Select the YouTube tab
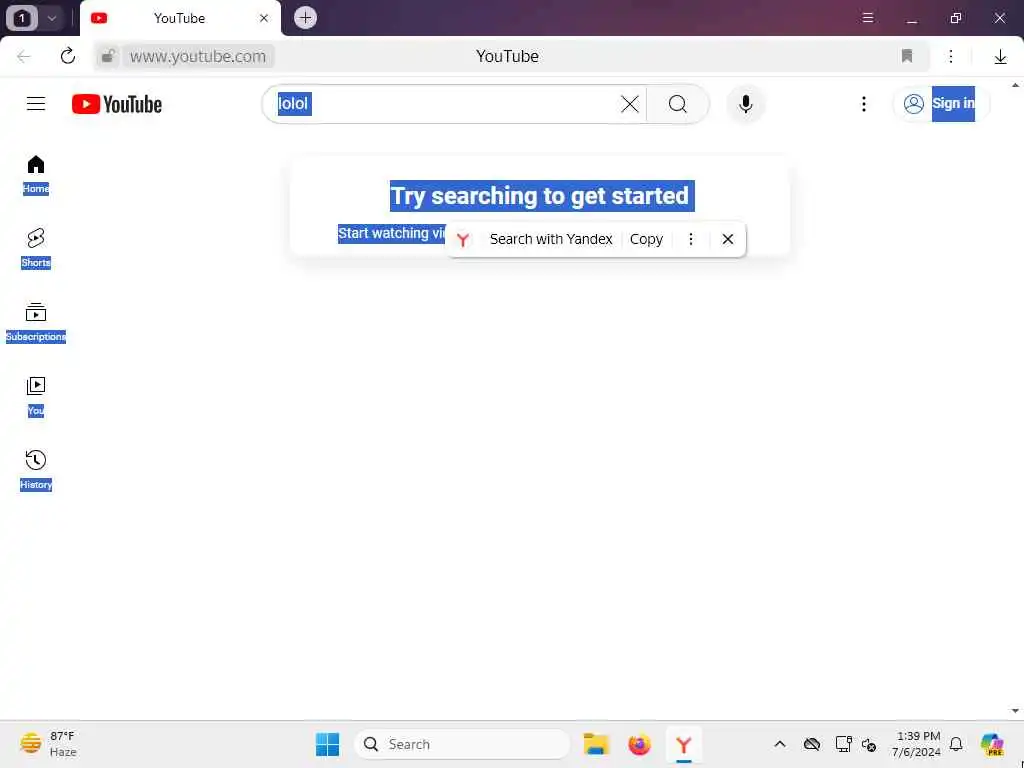Viewport: 1024px width, 768px height. [x=180, y=18]
